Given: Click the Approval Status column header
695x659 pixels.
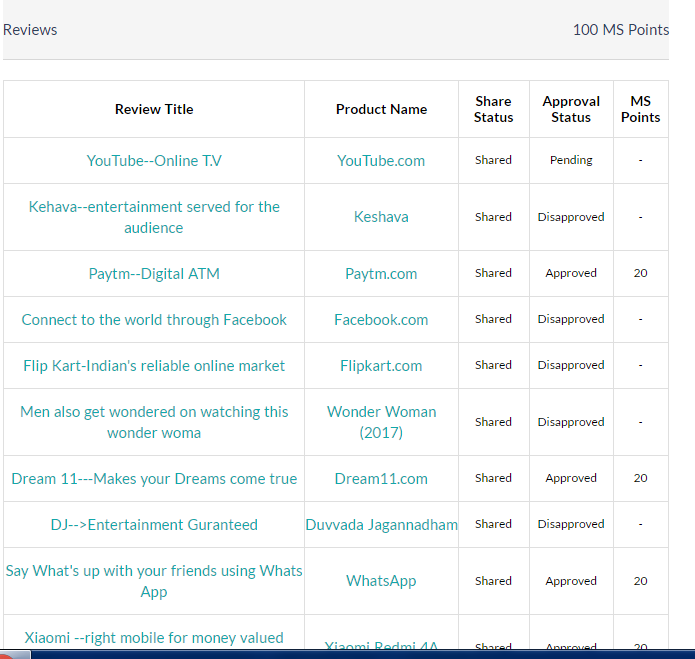Looking at the screenshot, I should click(571, 109).
